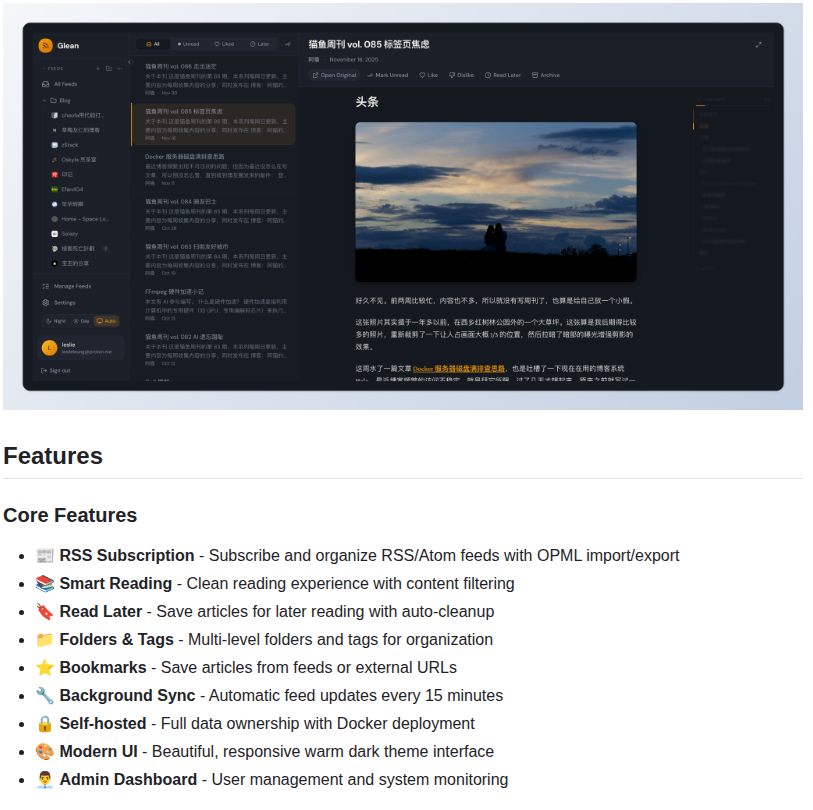The width and height of the screenshot is (813, 810).
Task: Click the new folder icon in Feeds header
Action: point(108,68)
